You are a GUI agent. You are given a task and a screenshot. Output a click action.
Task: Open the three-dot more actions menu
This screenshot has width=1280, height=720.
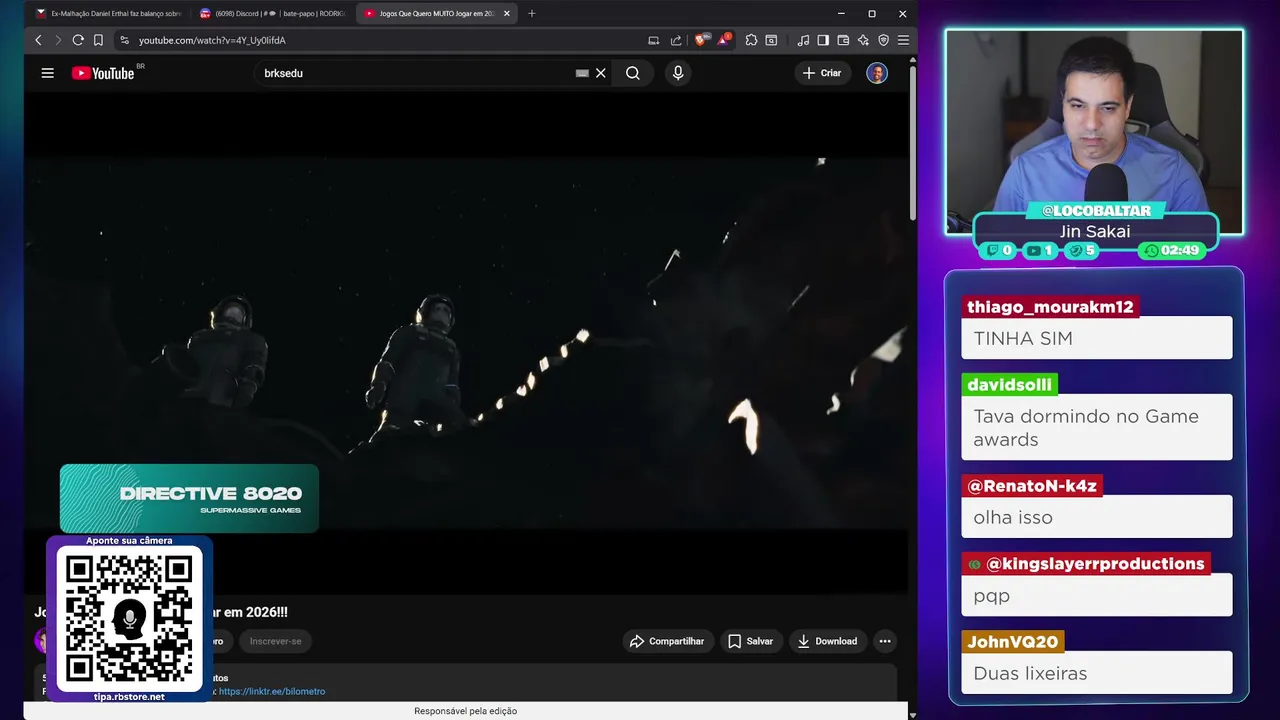885,641
